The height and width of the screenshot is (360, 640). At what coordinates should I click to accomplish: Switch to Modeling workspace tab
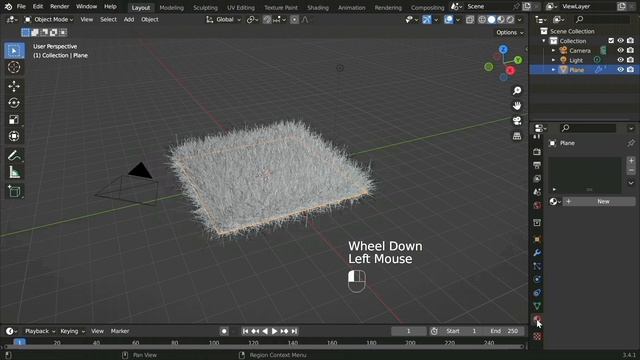(x=171, y=8)
